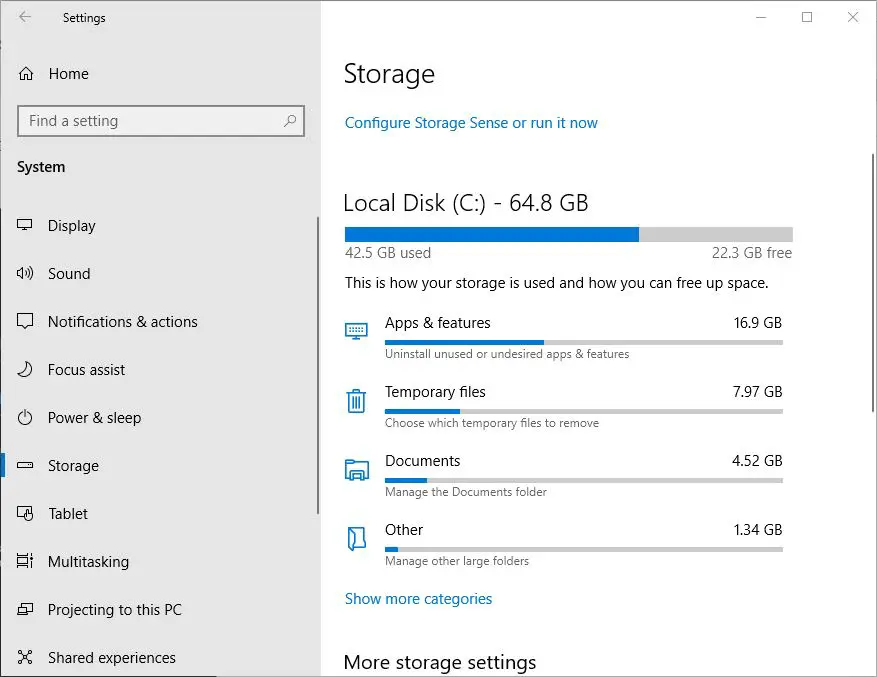Click the Local Disk usage bar
Viewport: 877px width, 677px height.
pyautogui.click(x=568, y=234)
